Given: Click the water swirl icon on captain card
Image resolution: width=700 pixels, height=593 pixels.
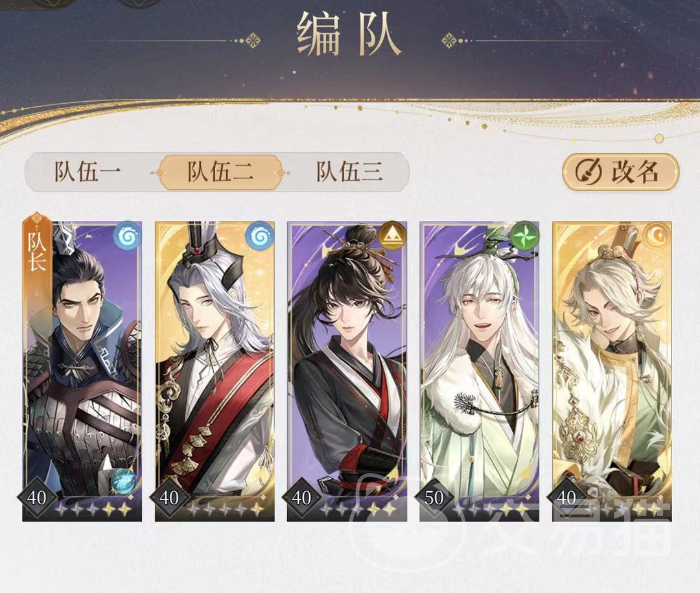Looking at the screenshot, I should coord(127,235).
